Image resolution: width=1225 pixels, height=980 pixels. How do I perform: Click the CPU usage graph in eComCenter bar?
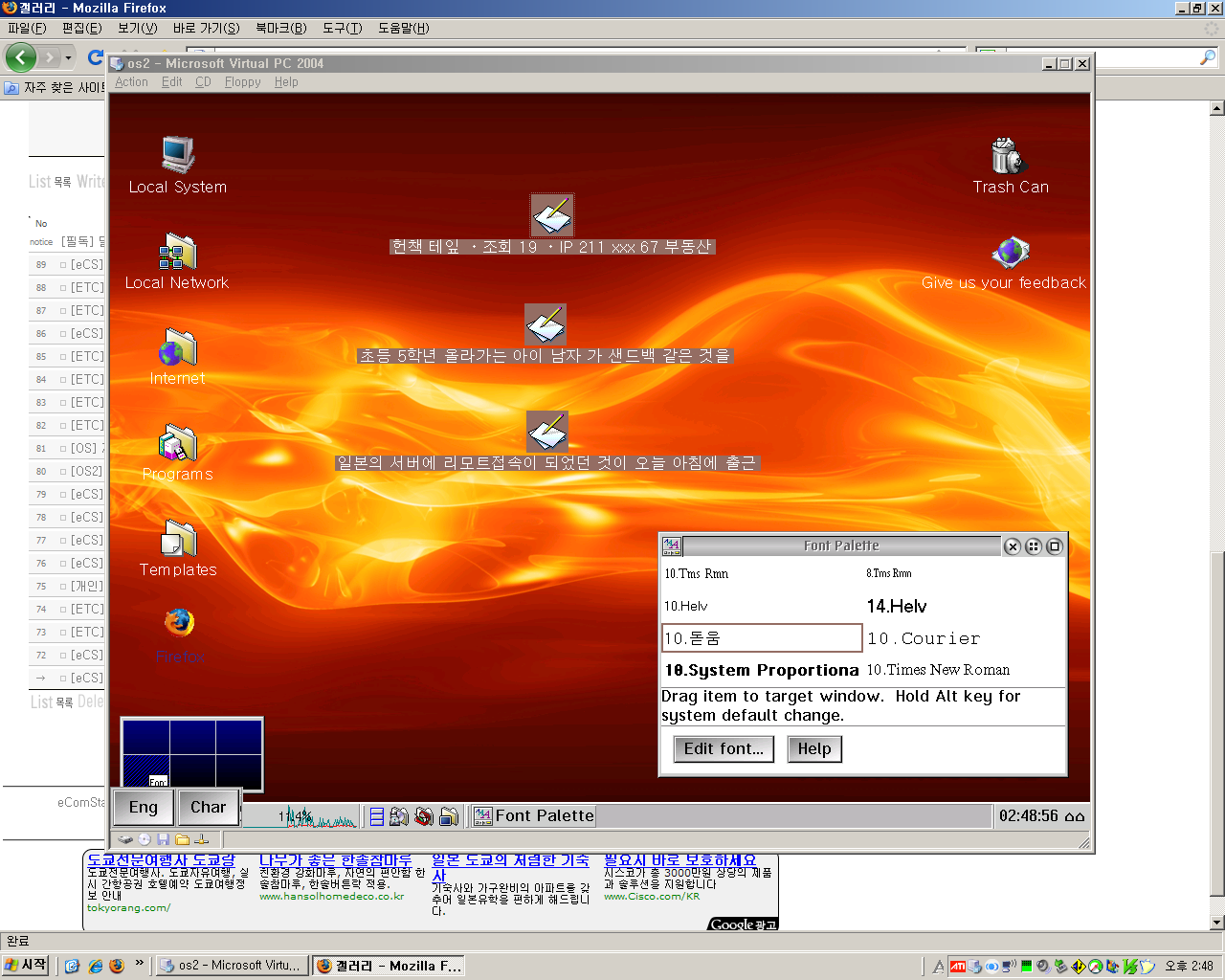301,816
